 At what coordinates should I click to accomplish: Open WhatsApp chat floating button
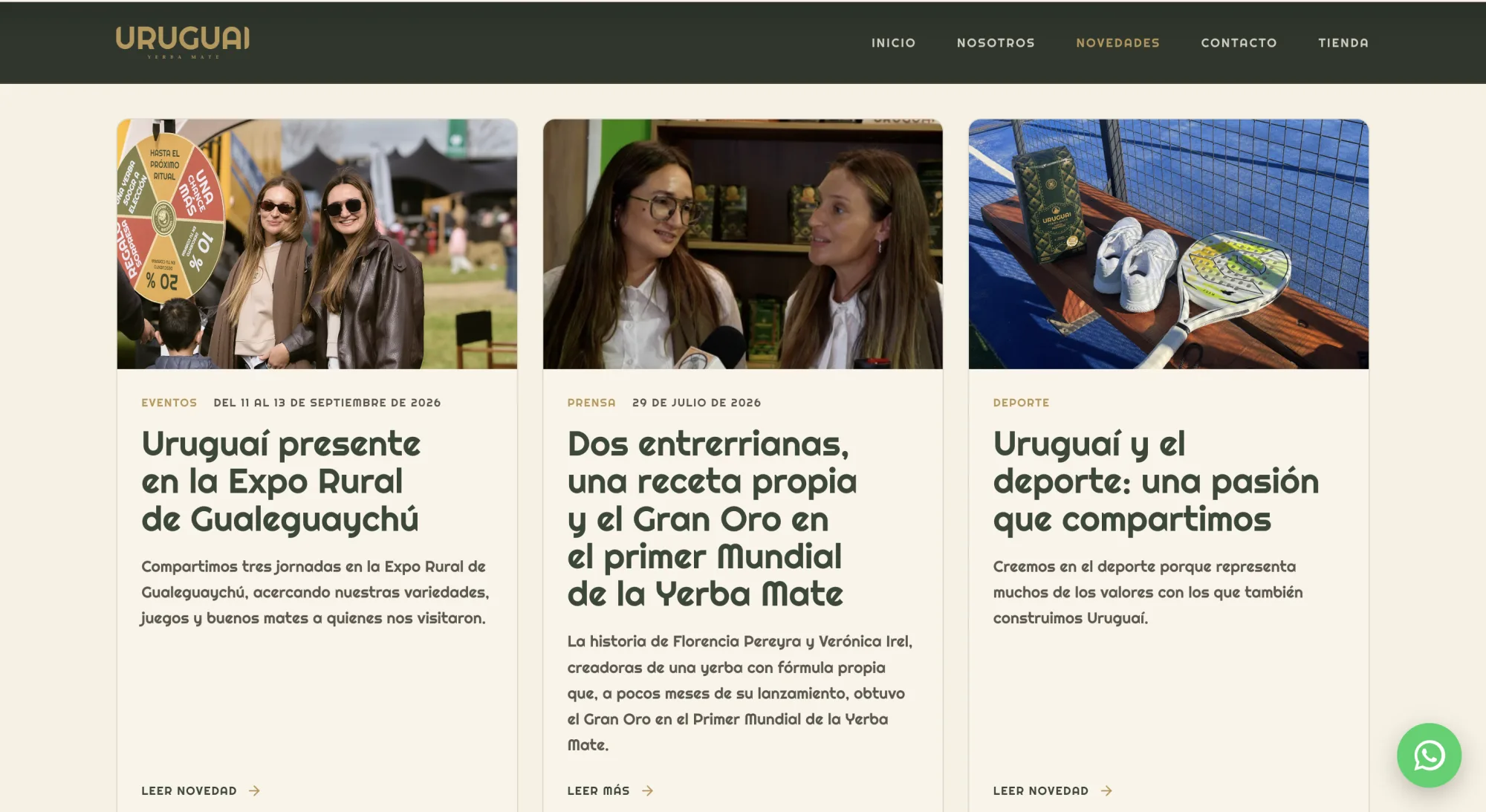(x=1428, y=755)
